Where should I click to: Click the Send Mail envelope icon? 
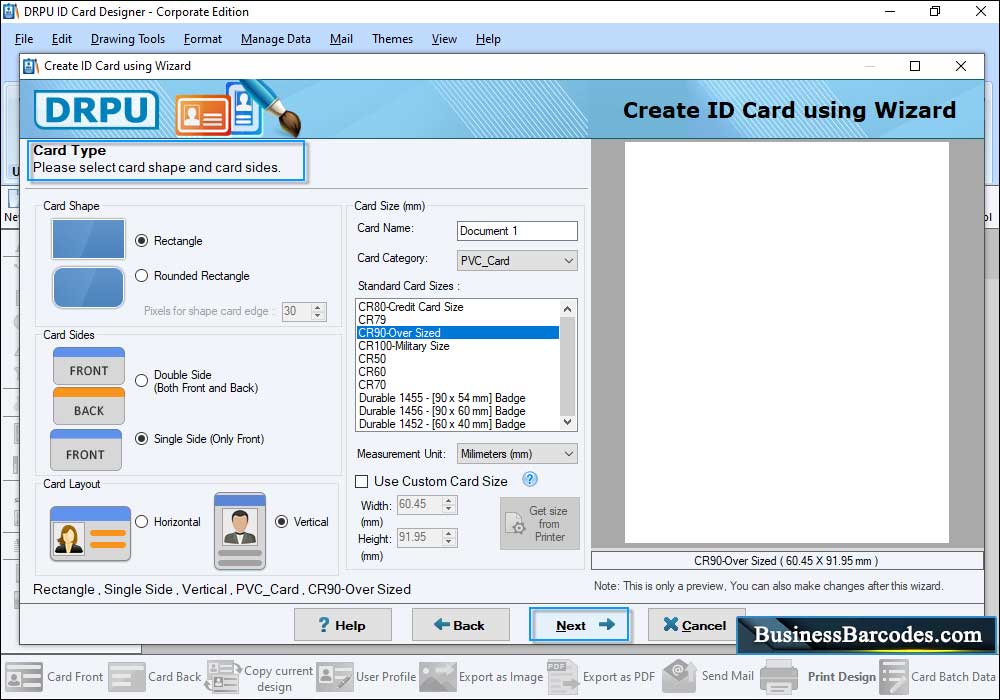pyautogui.click(x=679, y=675)
